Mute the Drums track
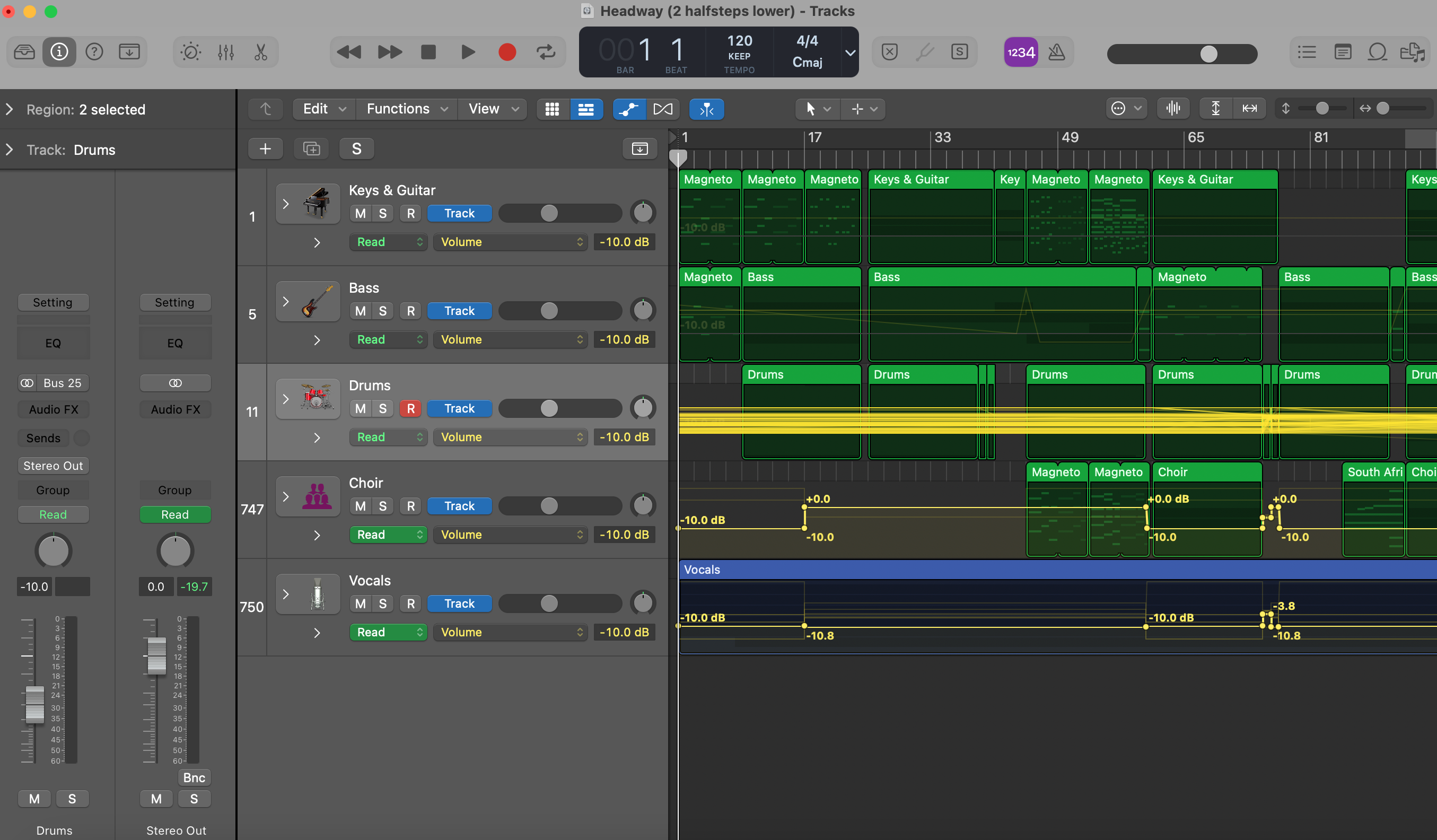The width and height of the screenshot is (1437, 840). tap(358, 407)
